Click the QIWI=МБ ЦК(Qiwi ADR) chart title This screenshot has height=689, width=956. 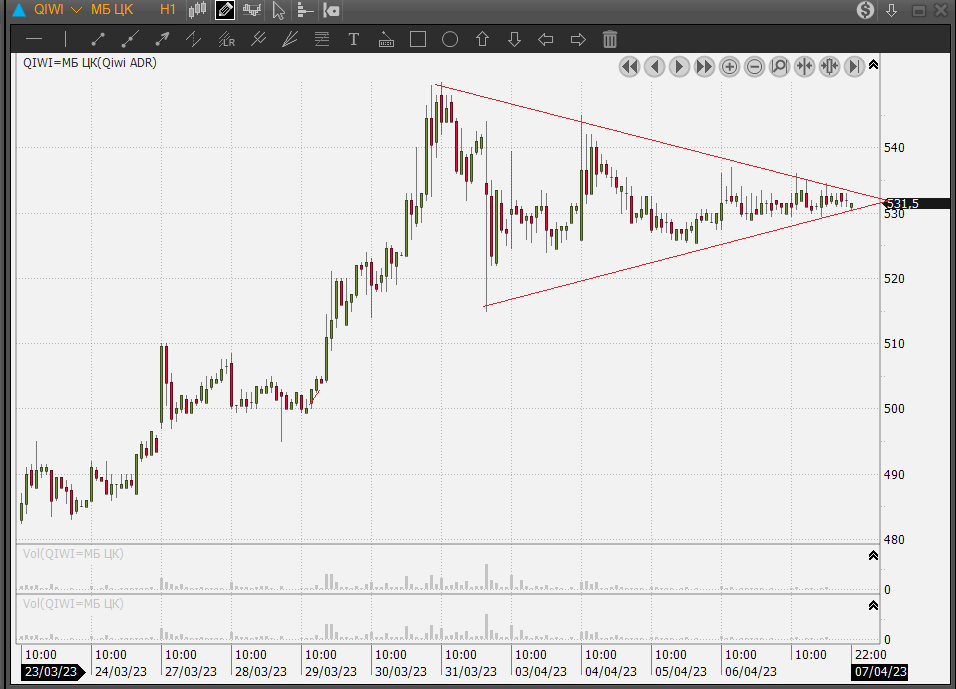pyautogui.click(x=90, y=63)
